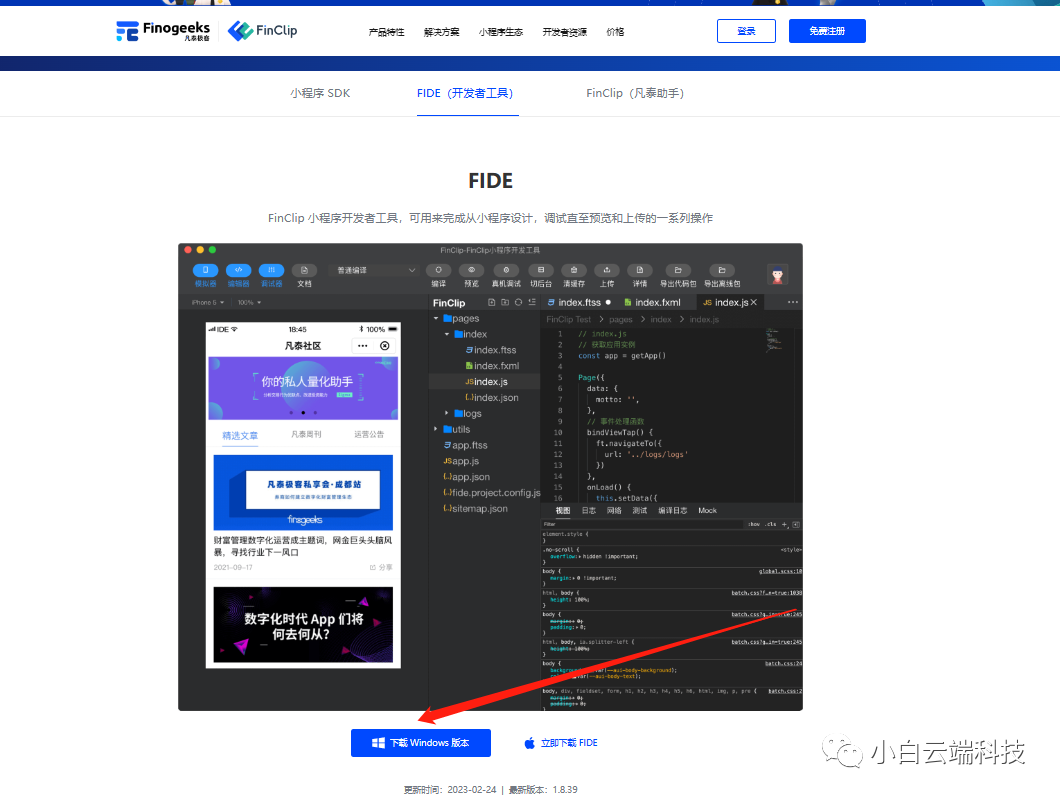Select fide.project.config.js file
Viewport: 1060px width, 799px height.
[491, 493]
